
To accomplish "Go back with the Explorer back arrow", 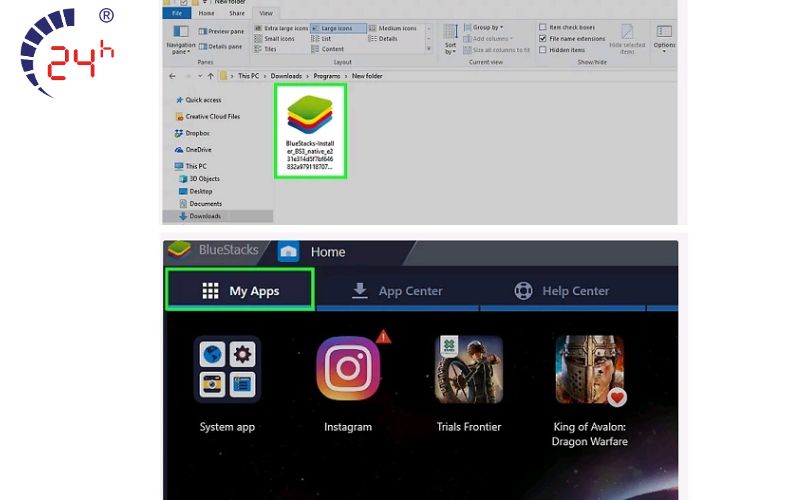I will coord(172,76).
